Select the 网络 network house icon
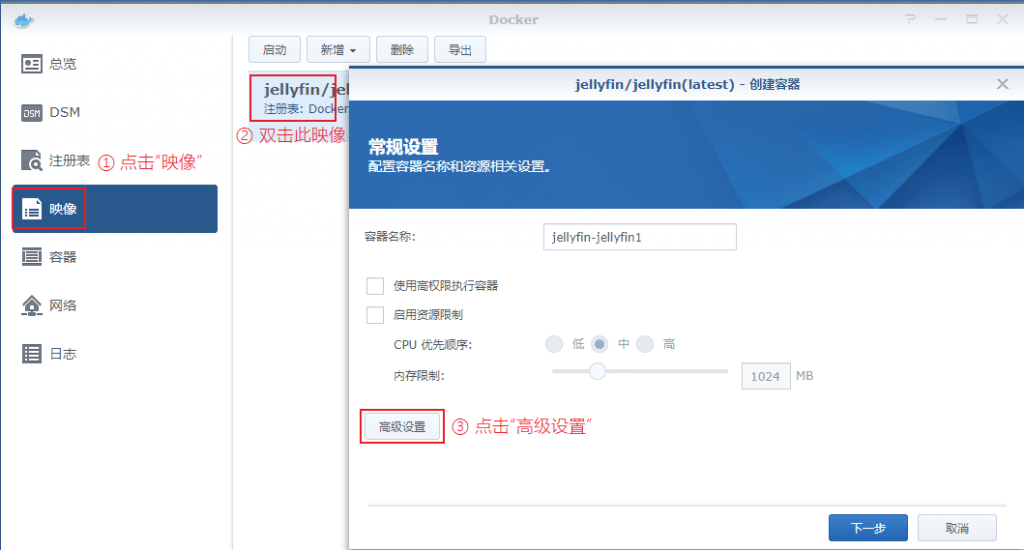This screenshot has height=550, width=1024. [32, 305]
